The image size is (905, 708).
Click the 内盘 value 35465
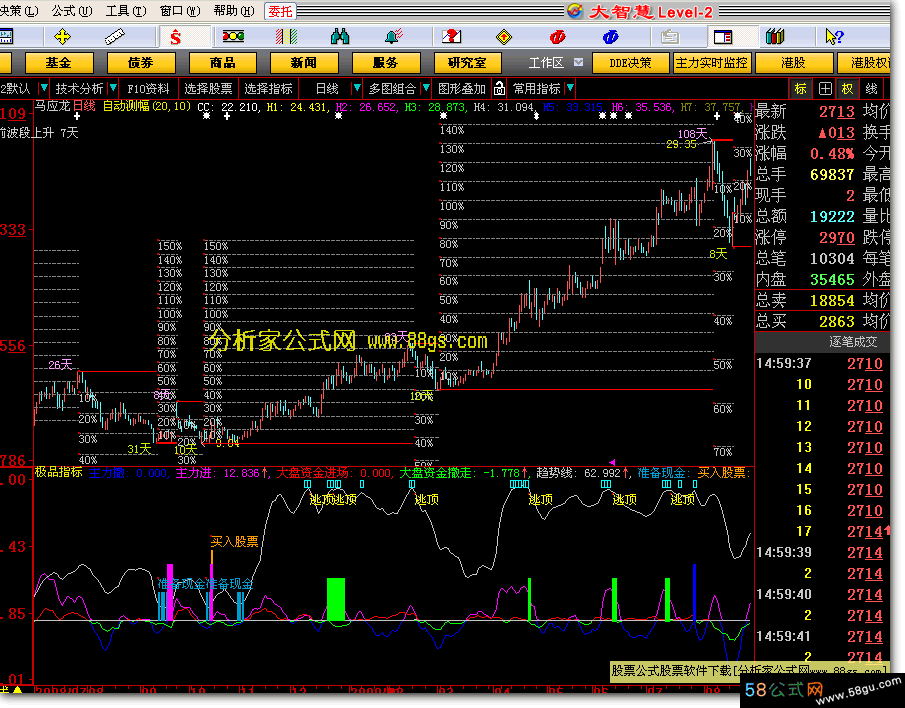(832, 279)
